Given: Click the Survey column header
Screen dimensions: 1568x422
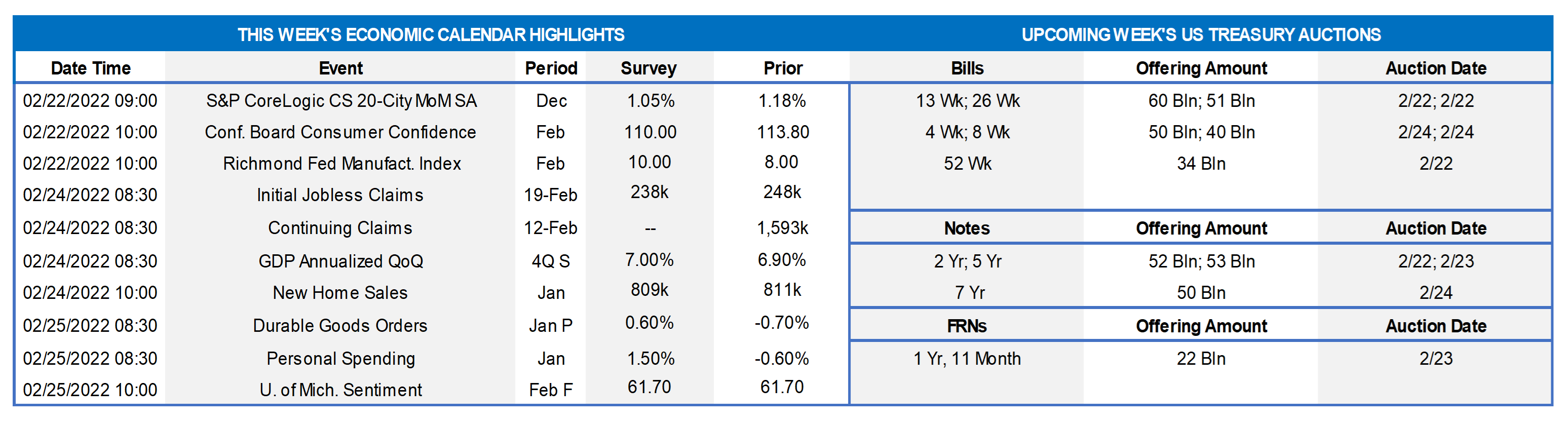Looking at the screenshot, I should pos(648,68).
